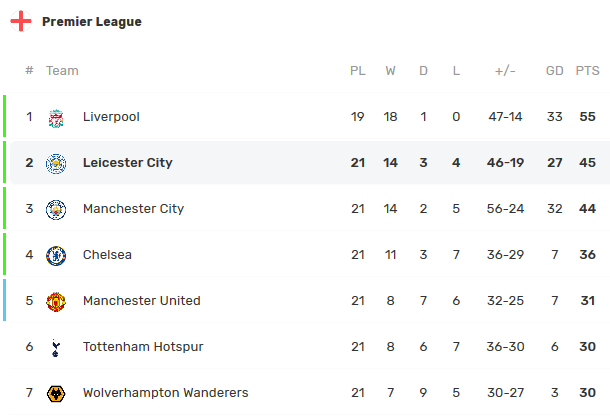The width and height of the screenshot is (610, 418).
Task: Click Manchester City's 56-24 goals record
Action: click(x=505, y=209)
